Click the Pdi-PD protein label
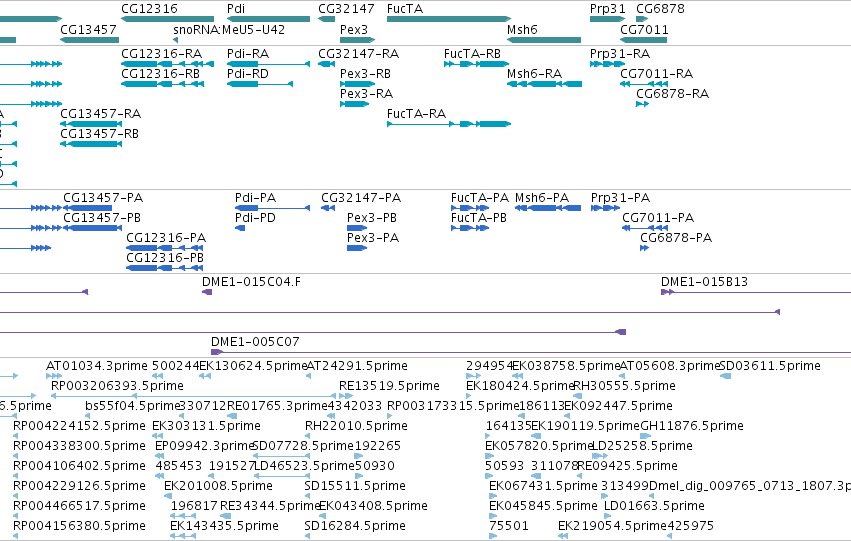Viewport: 851px width, 541px height. [x=255, y=218]
